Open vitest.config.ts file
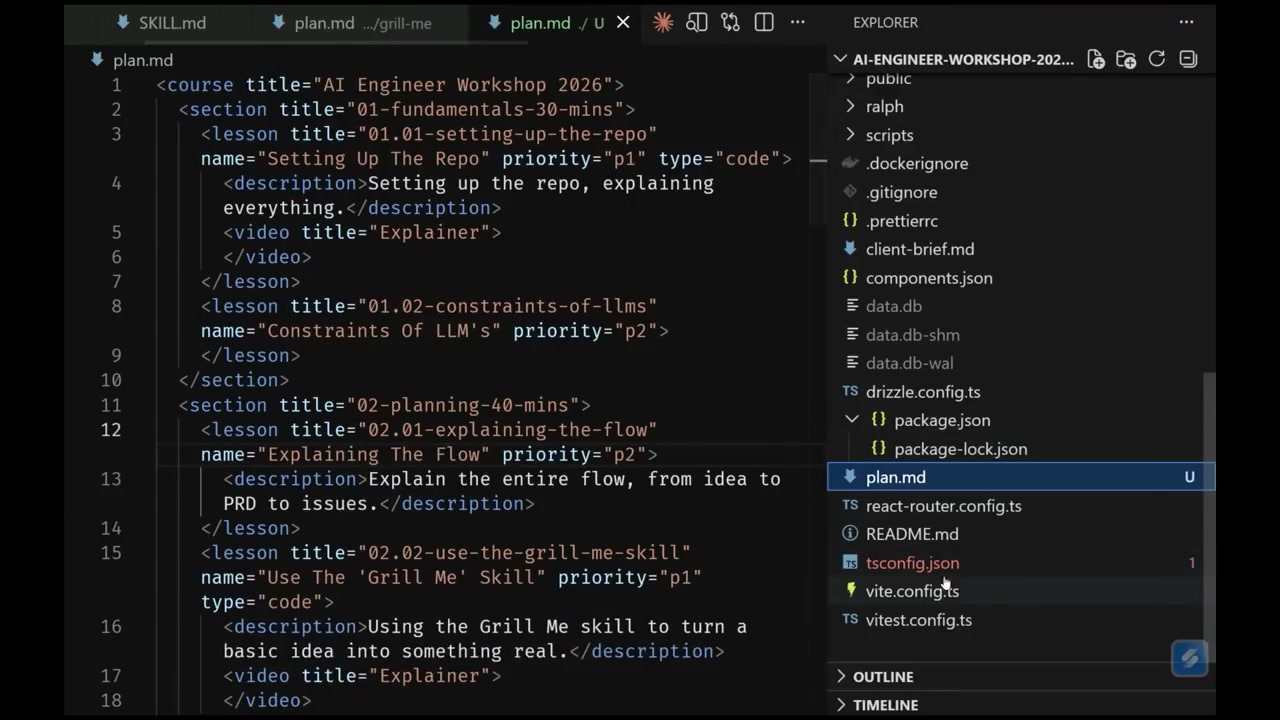 click(x=918, y=620)
